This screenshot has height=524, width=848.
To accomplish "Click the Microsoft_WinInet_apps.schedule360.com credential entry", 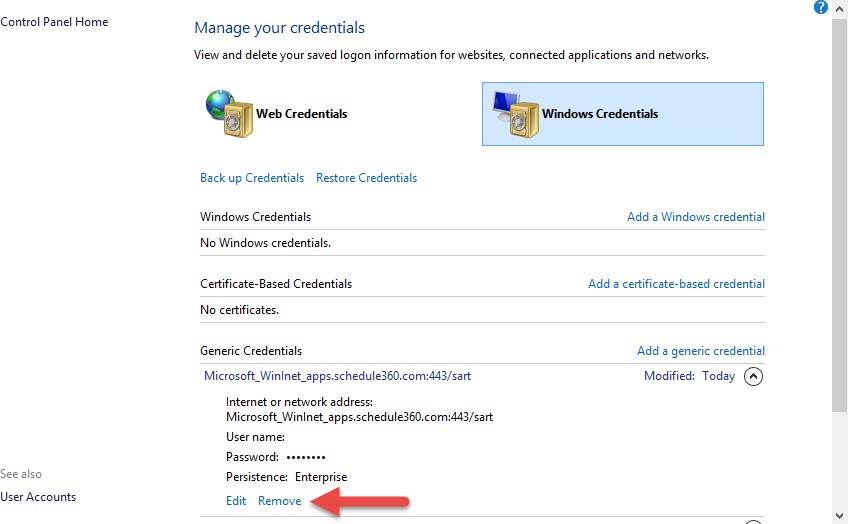I will pyautogui.click(x=337, y=376).
